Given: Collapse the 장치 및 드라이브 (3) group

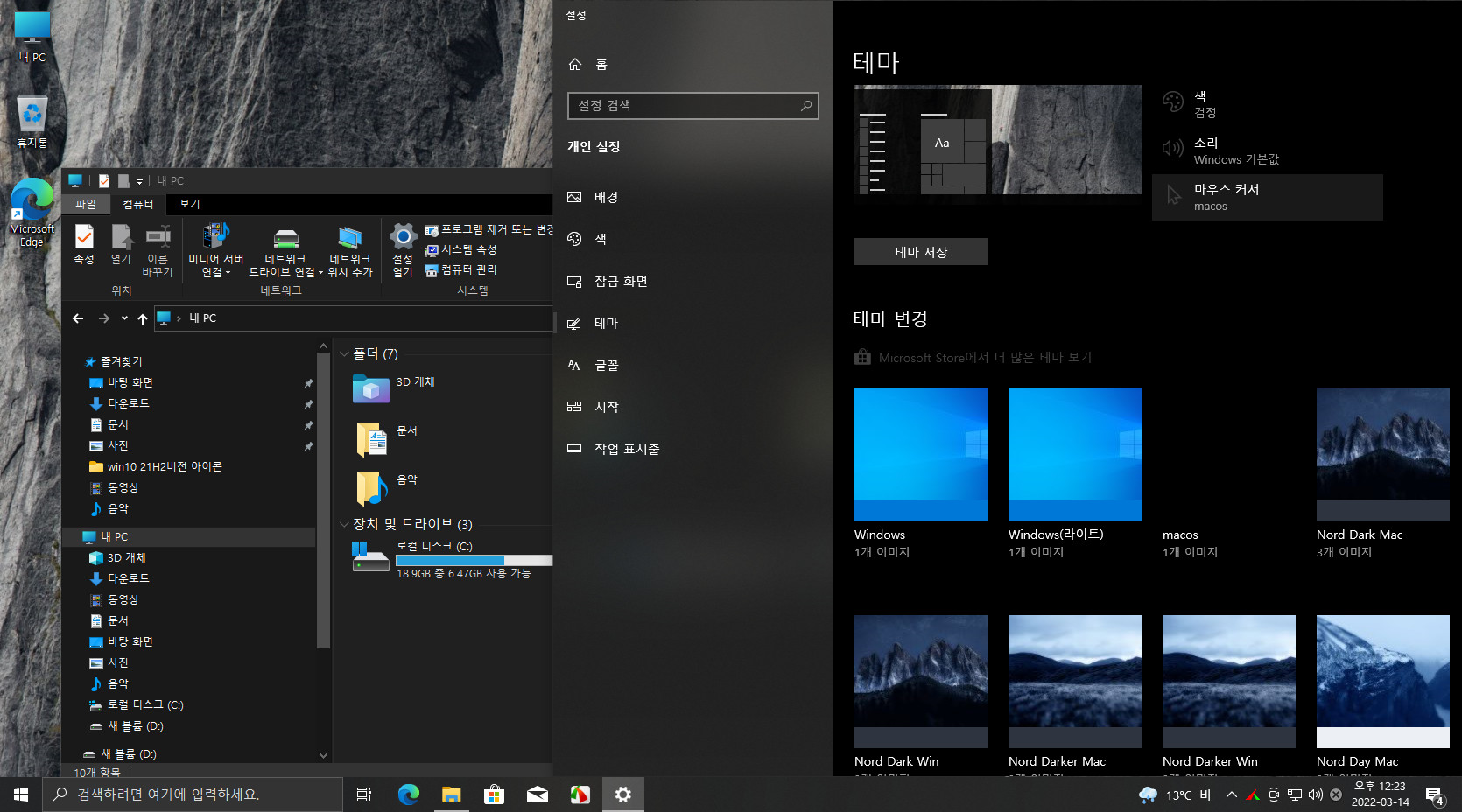Looking at the screenshot, I should click(344, 524).
